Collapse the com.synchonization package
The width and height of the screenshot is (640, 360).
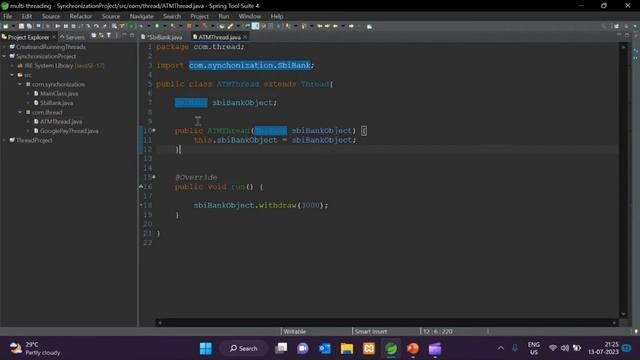point(20,84)
